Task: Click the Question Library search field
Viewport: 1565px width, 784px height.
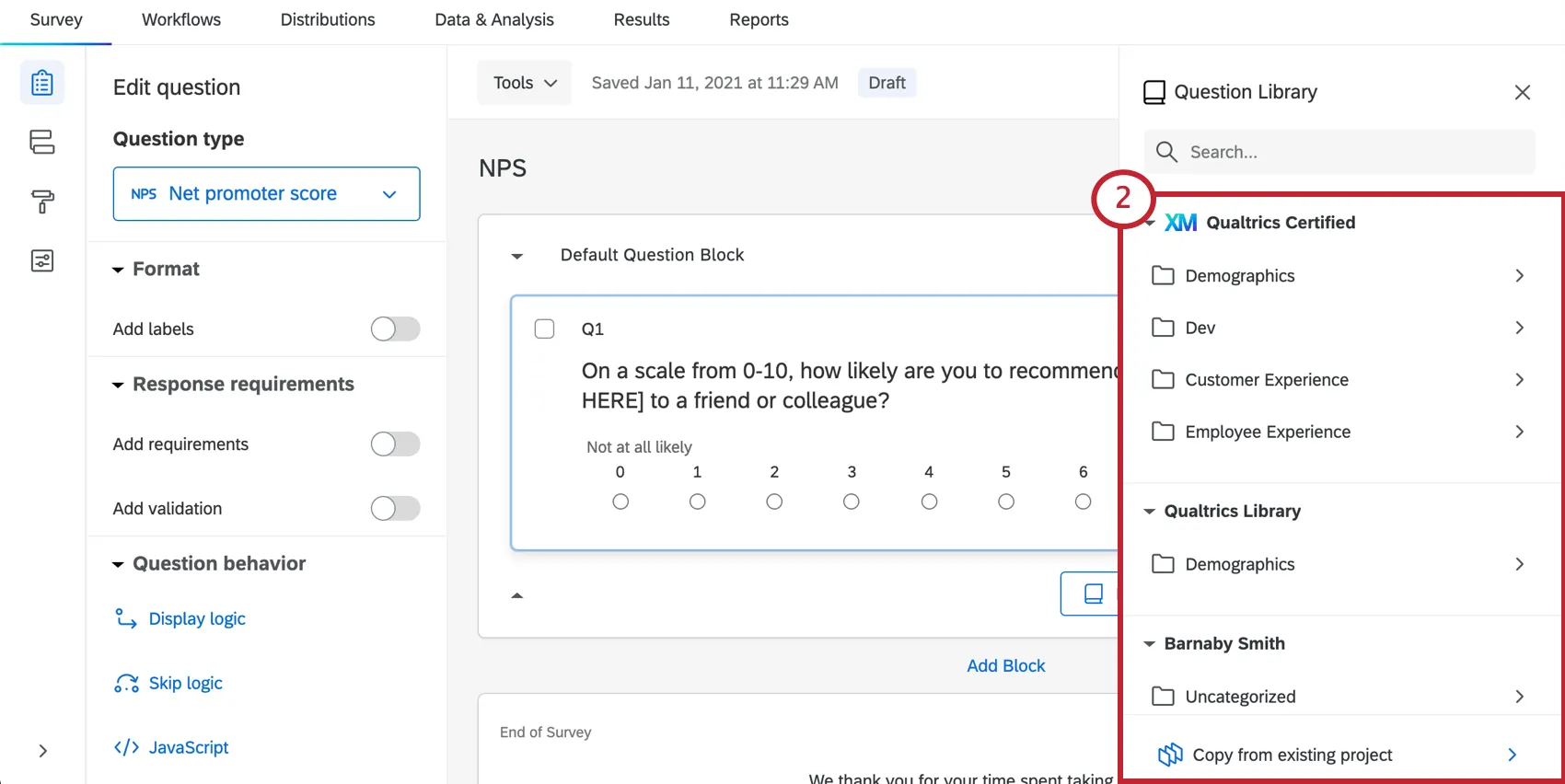Action: click(1353, 152)
